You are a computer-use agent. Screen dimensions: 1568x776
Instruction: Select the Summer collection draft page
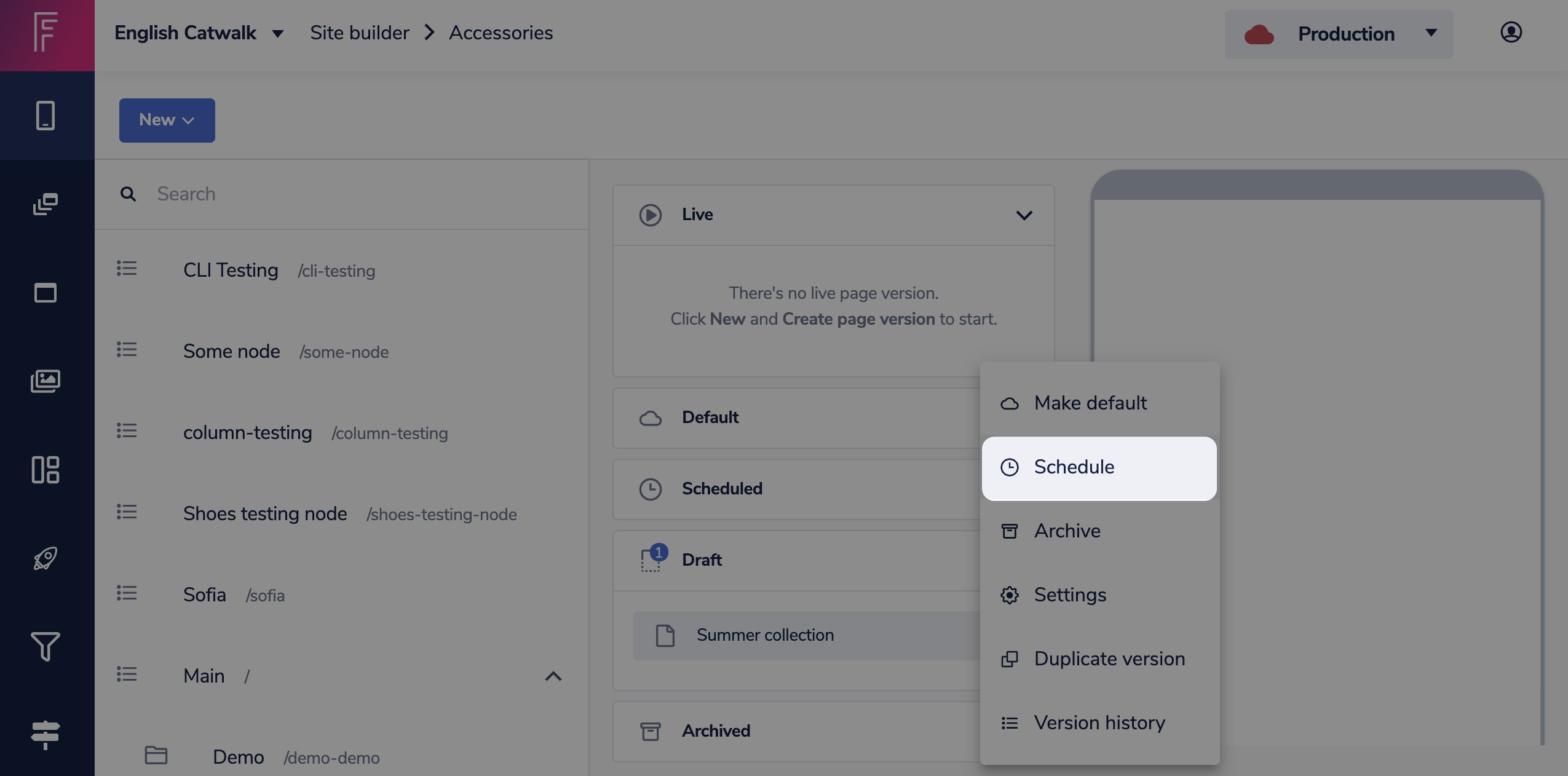(x=764, y=635)
